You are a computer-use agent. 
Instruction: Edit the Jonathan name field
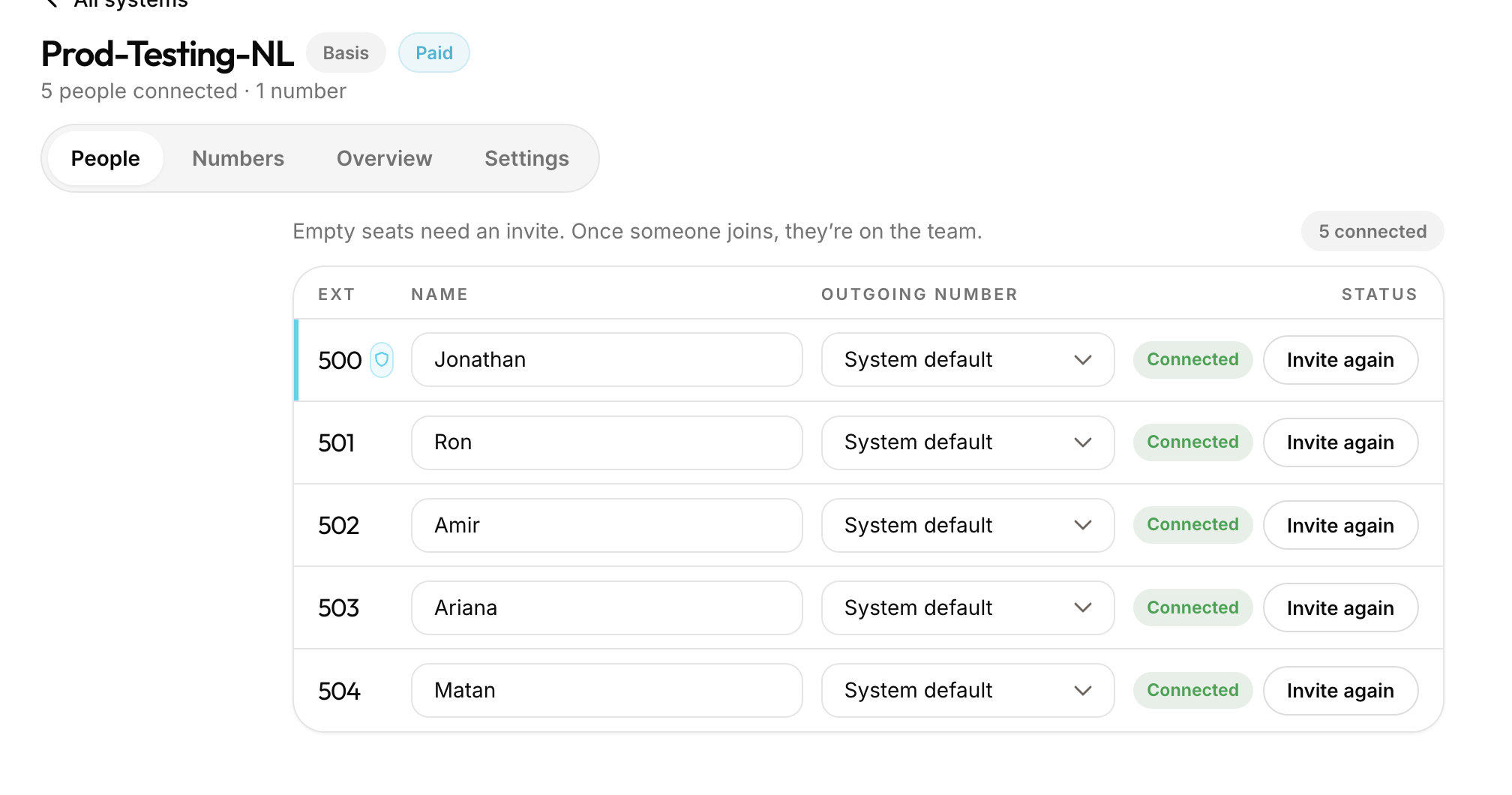point(607,360)
